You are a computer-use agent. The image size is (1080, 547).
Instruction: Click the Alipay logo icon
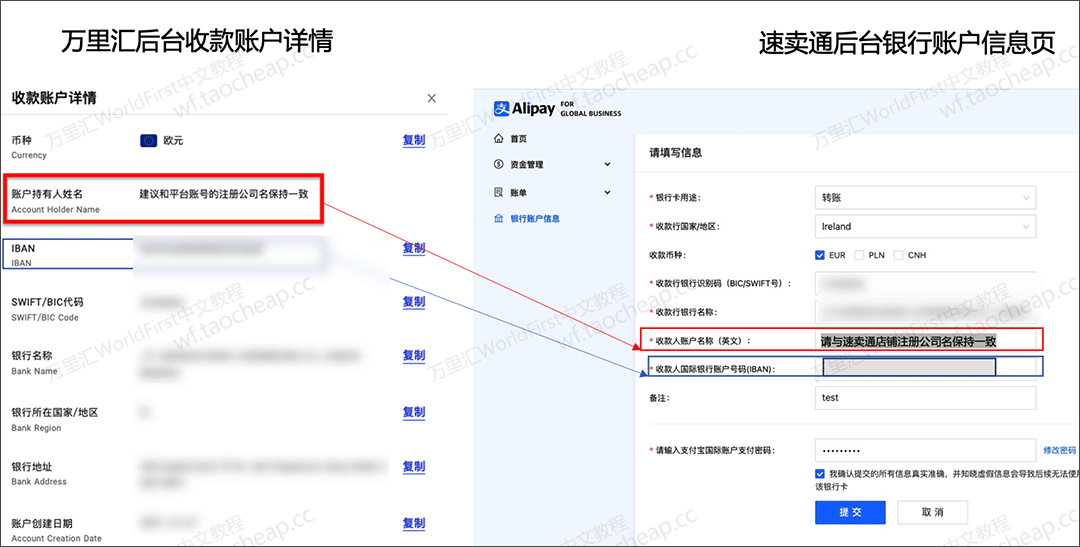pos(501,108)
